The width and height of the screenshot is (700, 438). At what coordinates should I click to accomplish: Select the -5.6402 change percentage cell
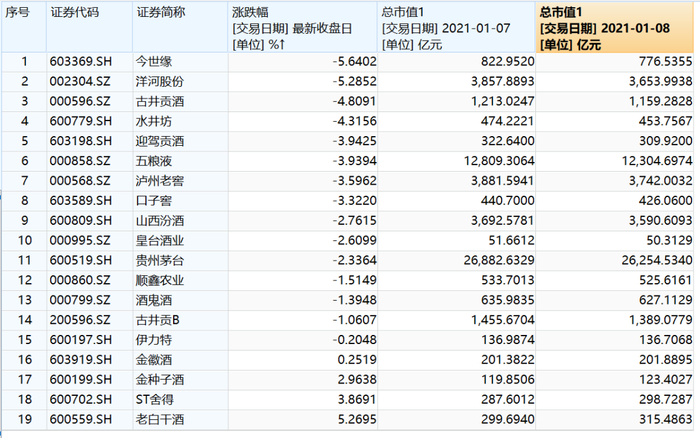(x=303, y=61)
